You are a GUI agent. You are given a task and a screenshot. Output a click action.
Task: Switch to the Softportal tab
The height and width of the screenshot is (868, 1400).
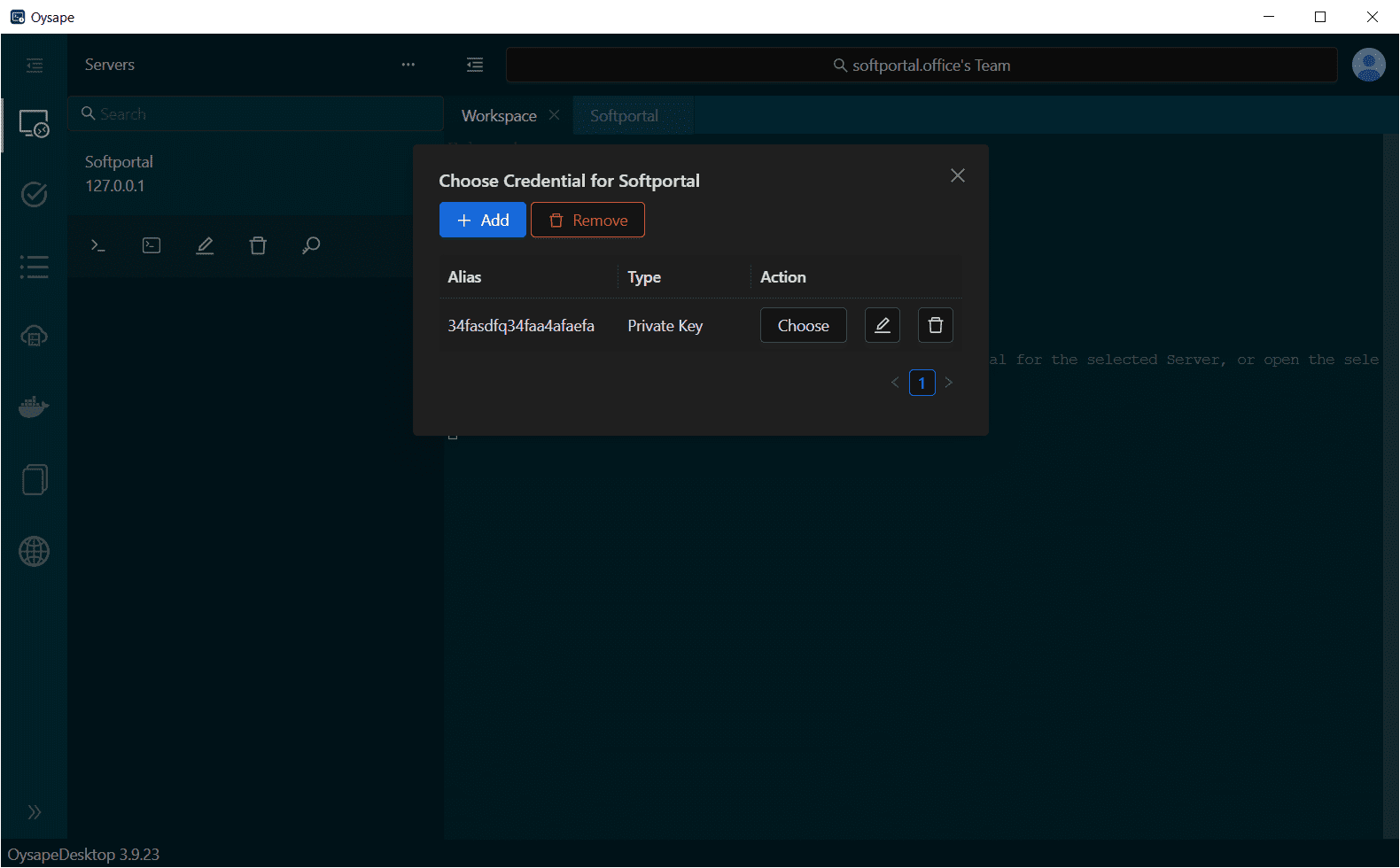(x=624, y=116)
